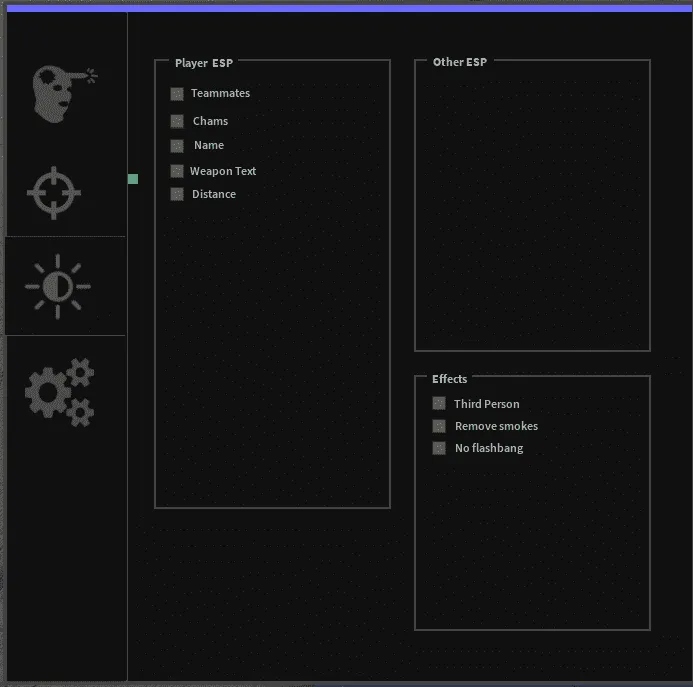
Task: Click the Remove smokes label
Action: click(496, 426)
